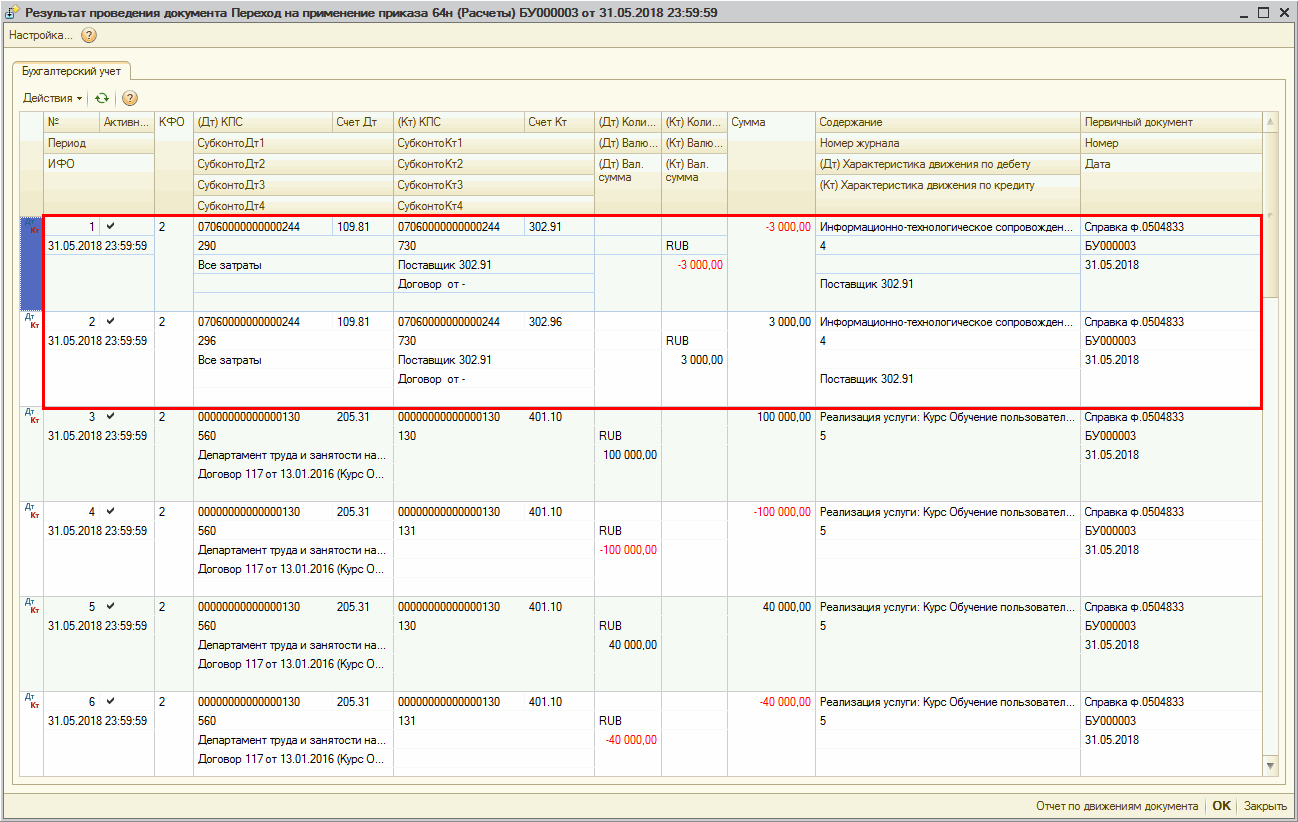Select the RUB currency cell in row 5
The height and width of the screenshot is (822, 1298).
(628, 626)
